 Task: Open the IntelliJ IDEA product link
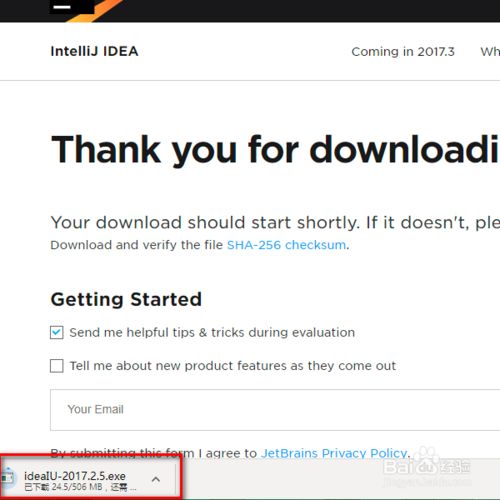[94, 51]
